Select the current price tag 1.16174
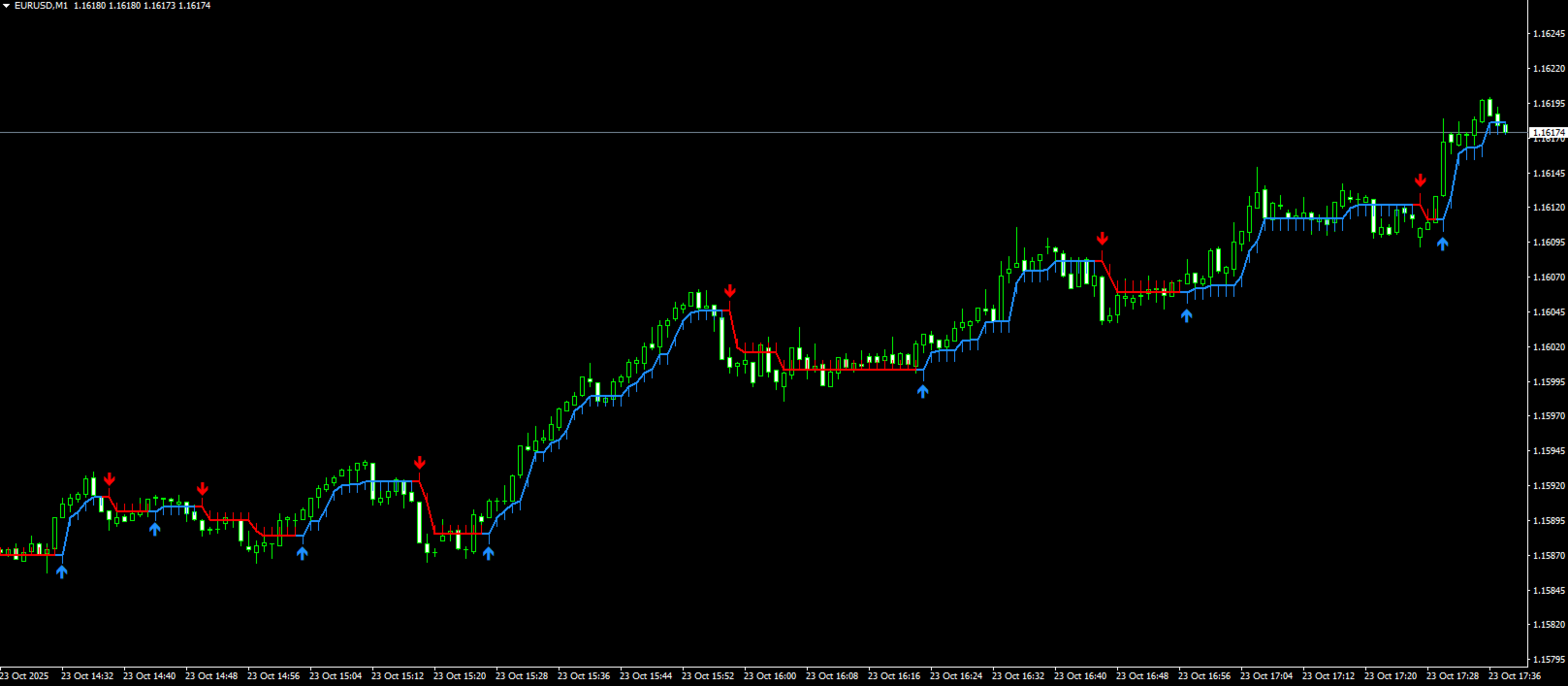Viewport: 1568px width, 686px height. click(x=1549, y=132)
